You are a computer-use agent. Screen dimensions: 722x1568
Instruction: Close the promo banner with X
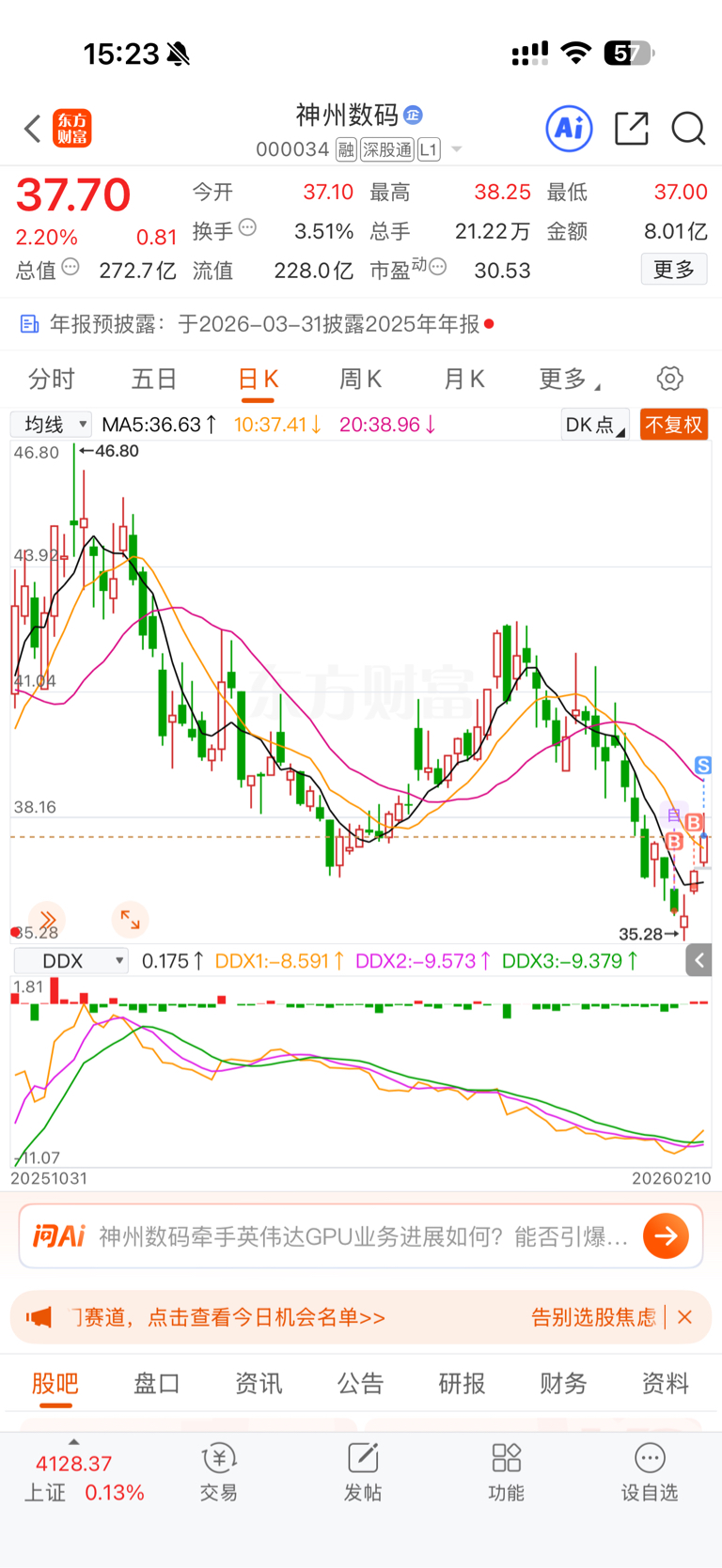click(x=685, y=1317)
